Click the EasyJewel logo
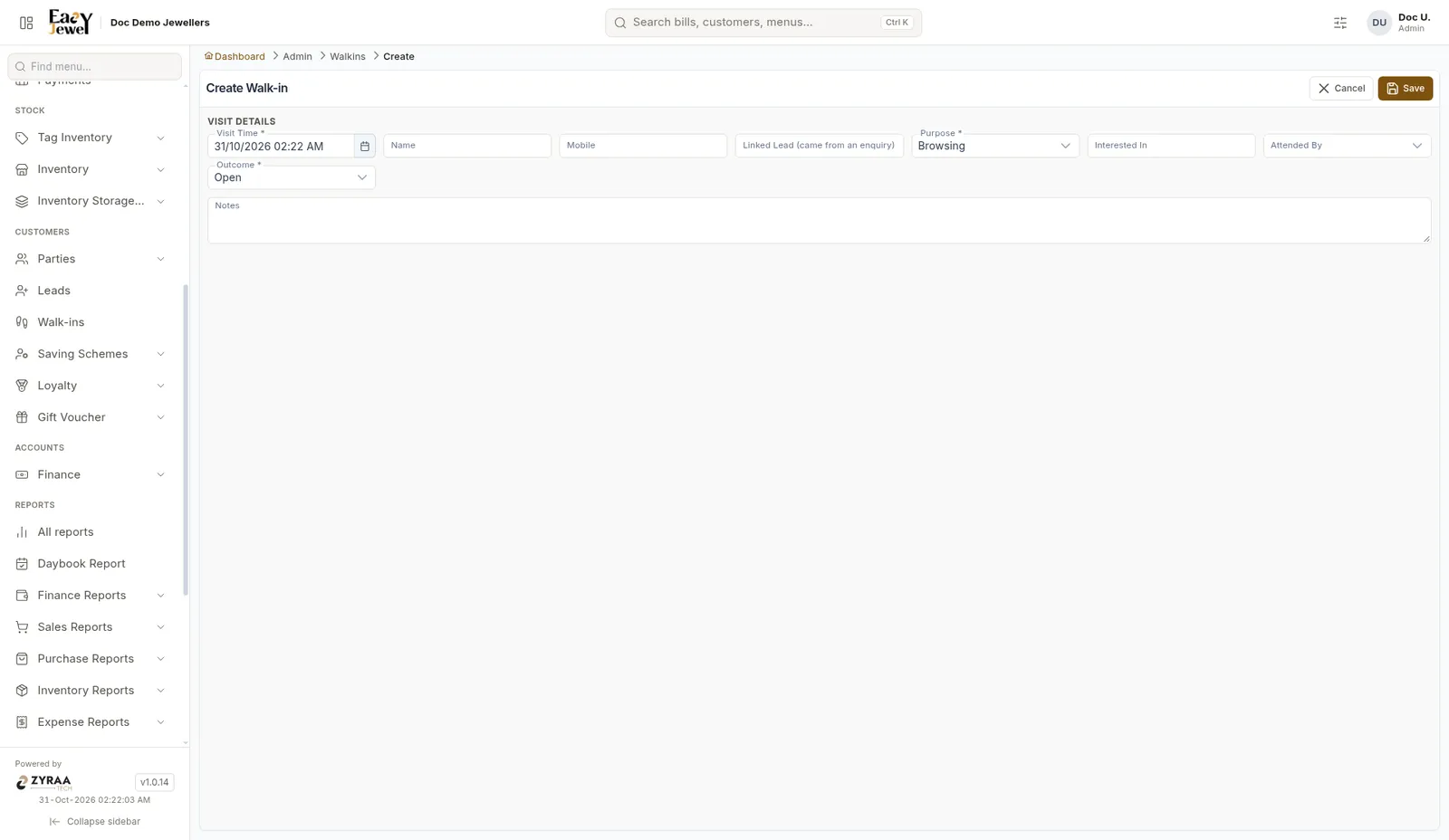Screen dimensions: 1449x840 click(x=71, y=22)
